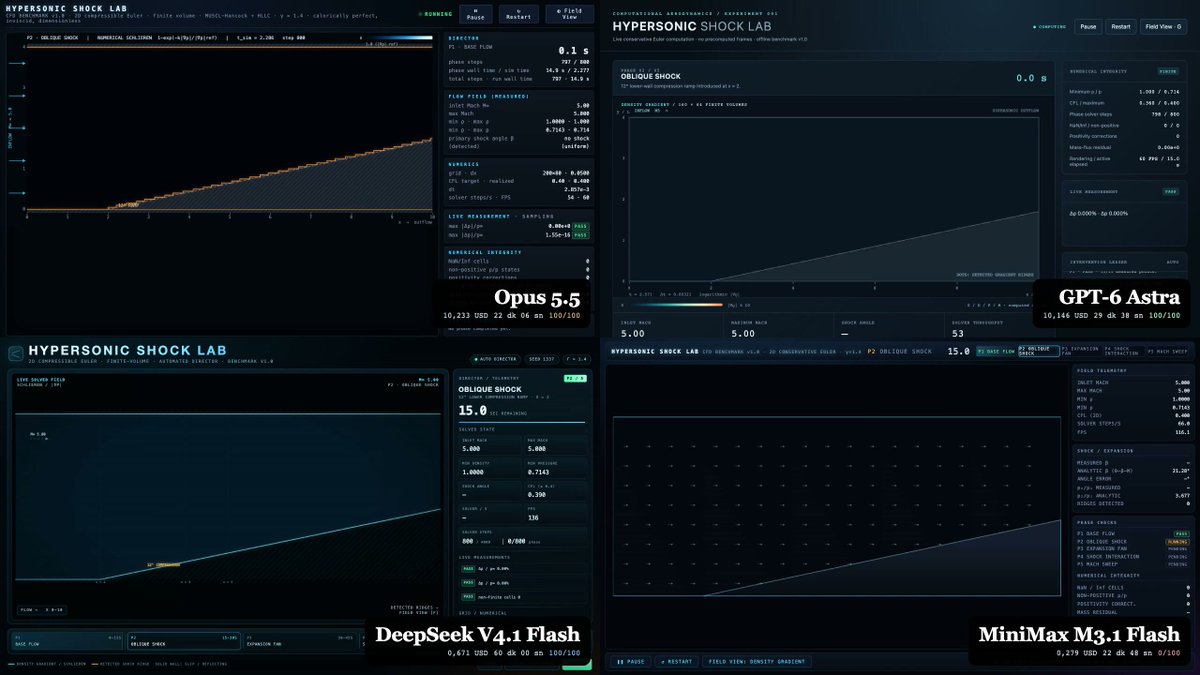Click the 'Field View · G' button

click(1165, 27)
